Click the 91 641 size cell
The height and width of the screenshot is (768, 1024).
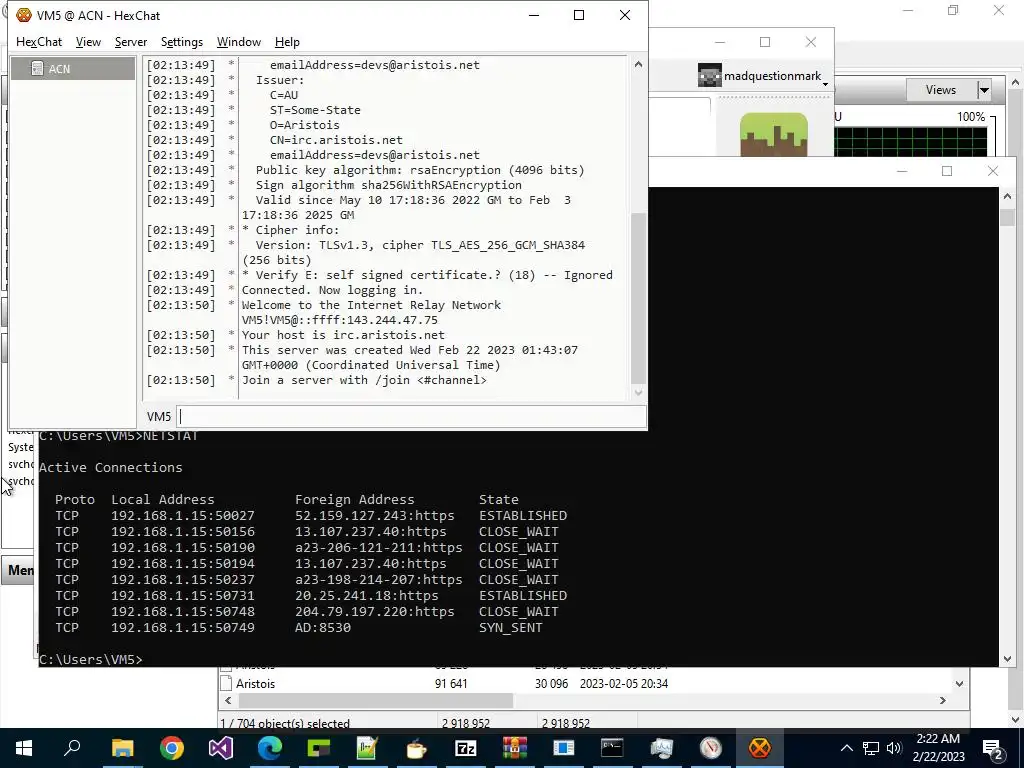click(x=451, y=684)
